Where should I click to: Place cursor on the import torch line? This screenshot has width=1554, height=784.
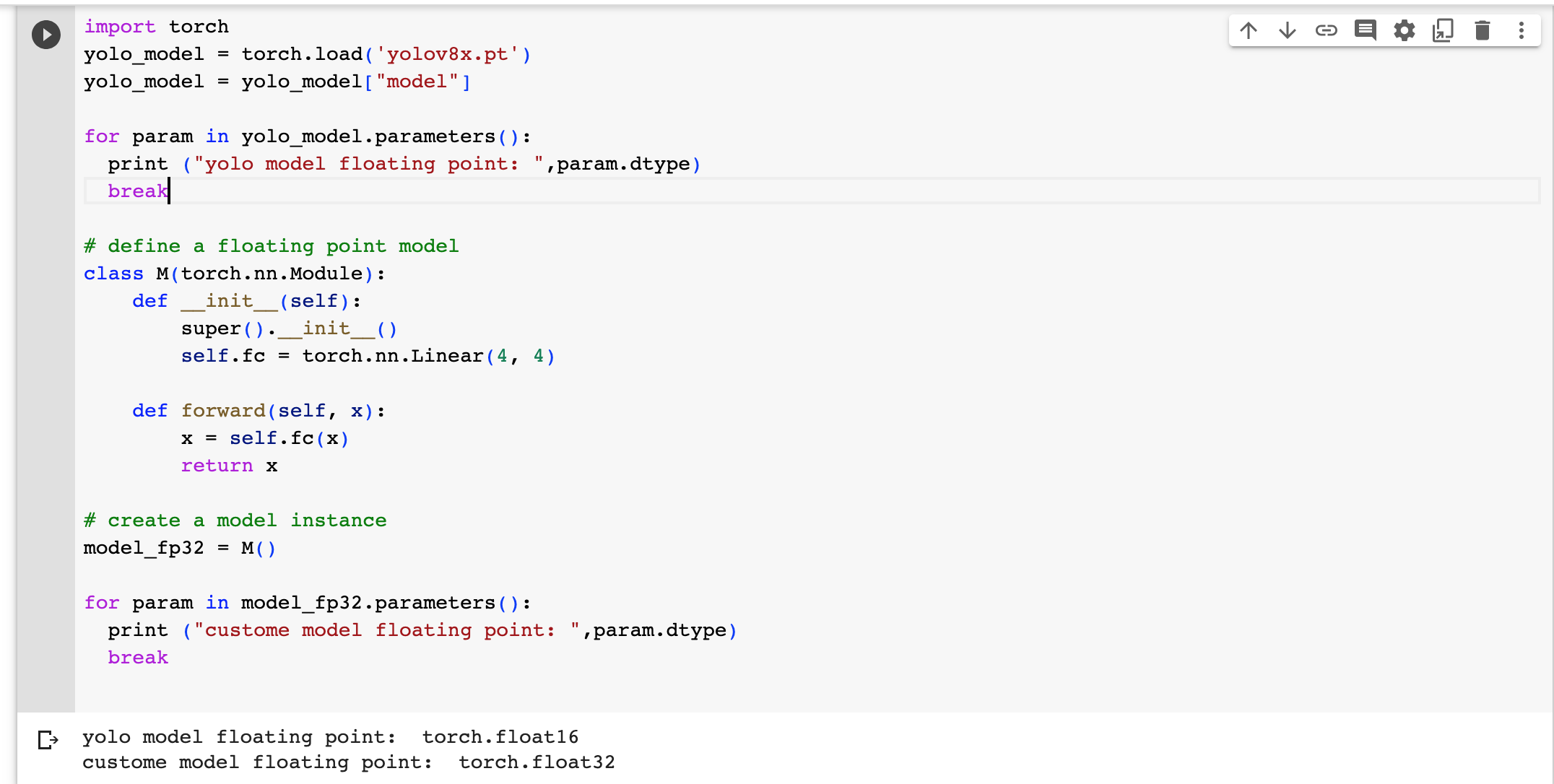tap(156, 27)
